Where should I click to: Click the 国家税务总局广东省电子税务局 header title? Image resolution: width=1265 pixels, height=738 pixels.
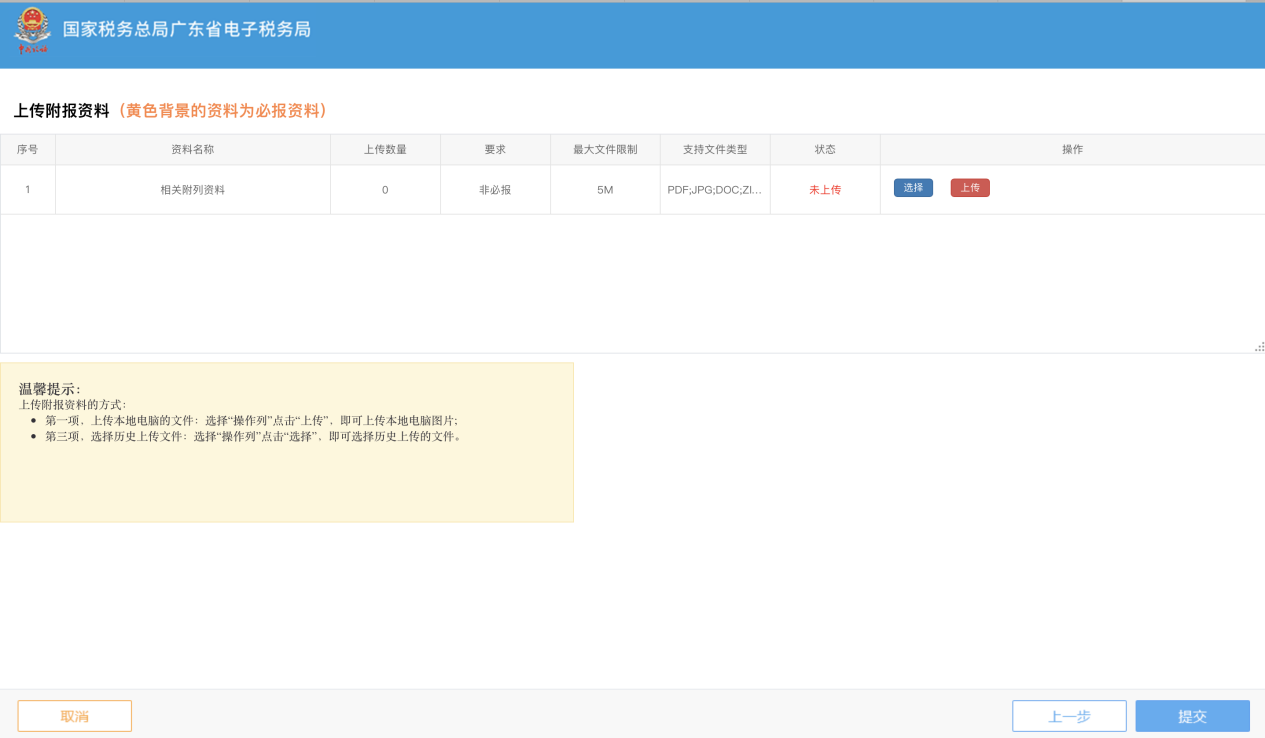pyautogui.click(x=187, y=30)
